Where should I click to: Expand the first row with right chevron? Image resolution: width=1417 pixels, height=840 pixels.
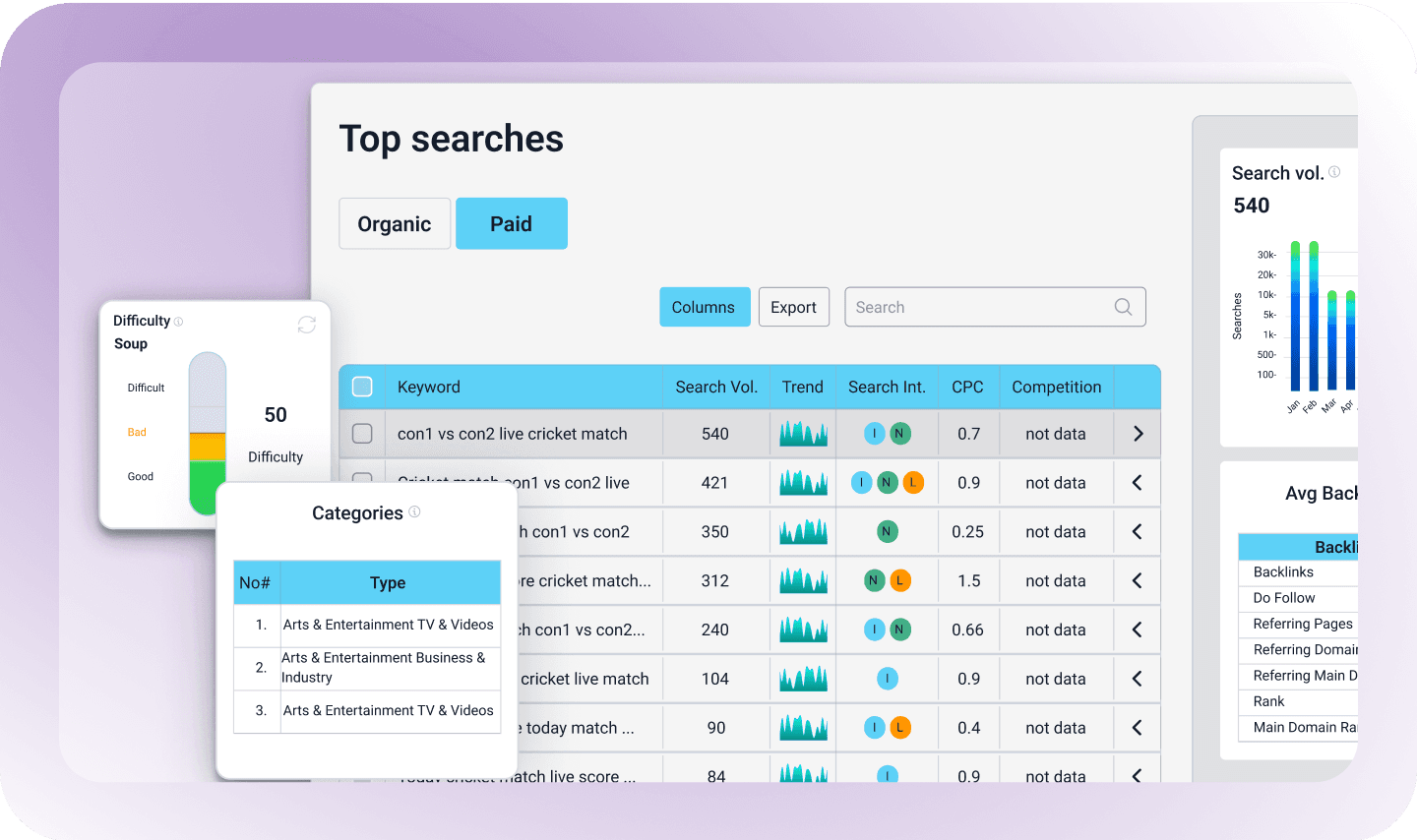[1138, 434]
